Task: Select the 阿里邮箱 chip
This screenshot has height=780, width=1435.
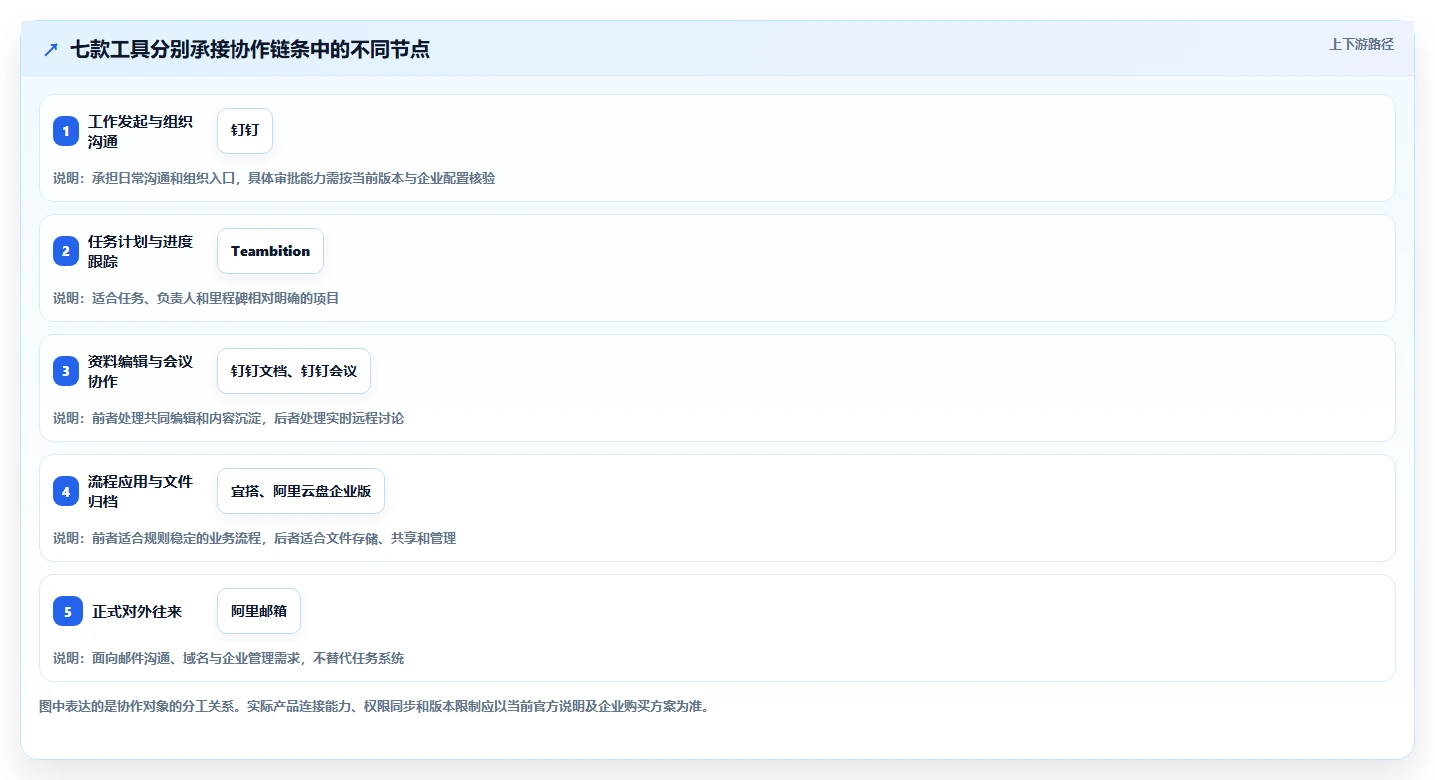Action: (x=259, y=611)
